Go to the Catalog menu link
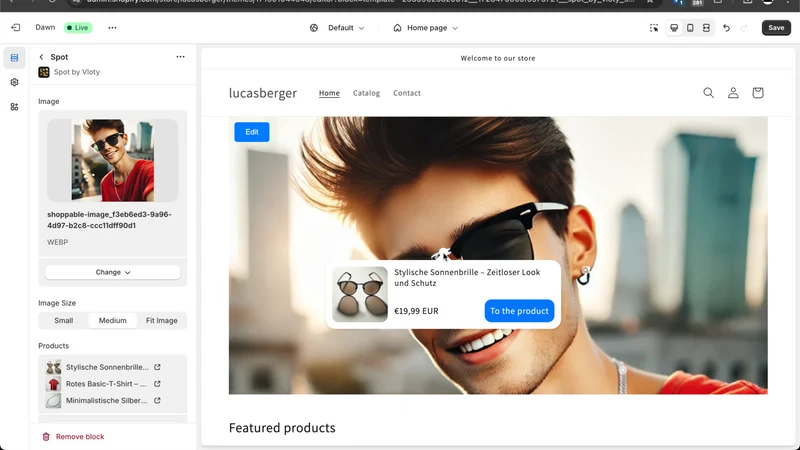The width and height of the screenshot is (800, 450). click(x=366, y=93)
